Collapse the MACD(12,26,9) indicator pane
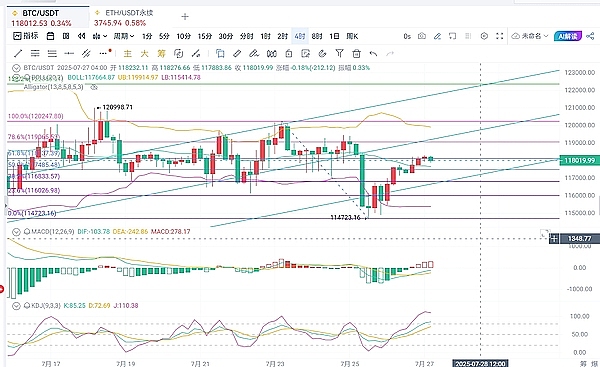Screen dimensions: 600x367 tap(16, 232)
